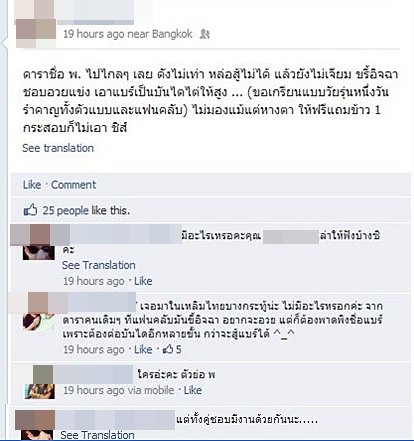
Task: Open the last commenter's avatar thumbnail
Action: pos(37,435)
